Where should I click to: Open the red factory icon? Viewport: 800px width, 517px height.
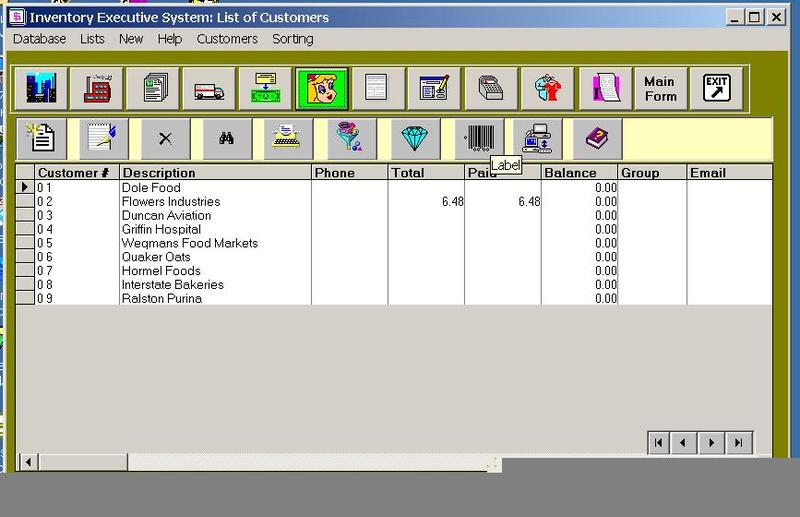point(97,89)
